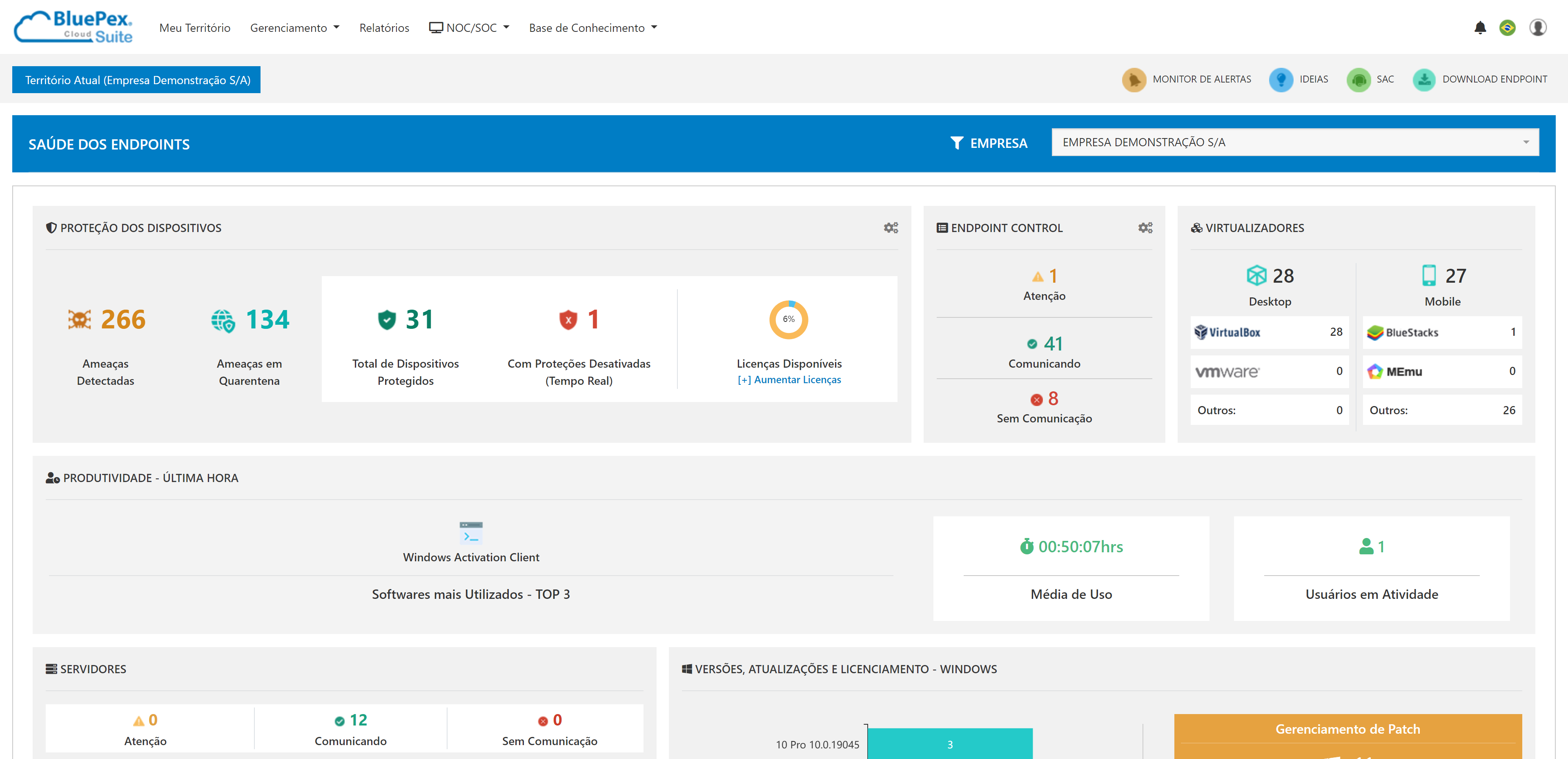
Task: Click the Aumentar Licenças link
Action: 789,379
